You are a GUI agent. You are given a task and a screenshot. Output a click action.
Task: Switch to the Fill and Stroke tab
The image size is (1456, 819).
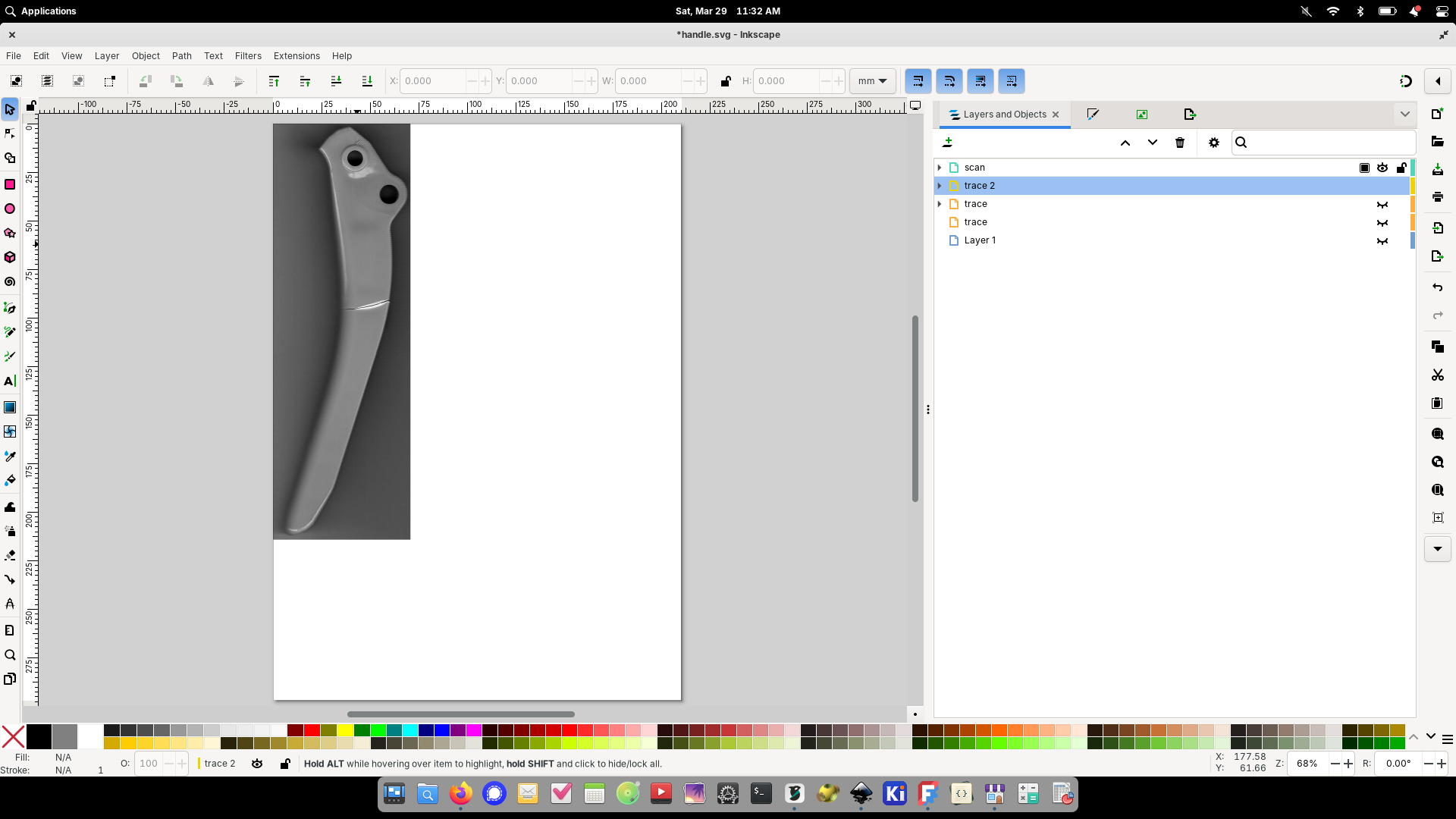(x=1093, y=115)
